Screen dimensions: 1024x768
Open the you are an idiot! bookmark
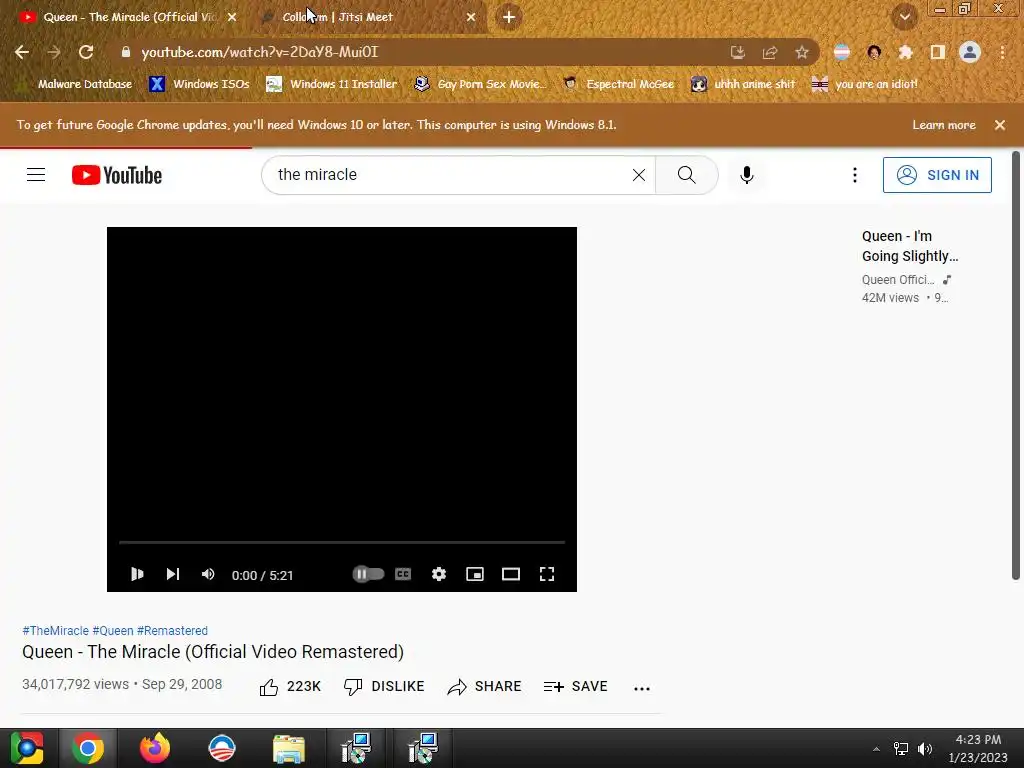pos(865,84)
